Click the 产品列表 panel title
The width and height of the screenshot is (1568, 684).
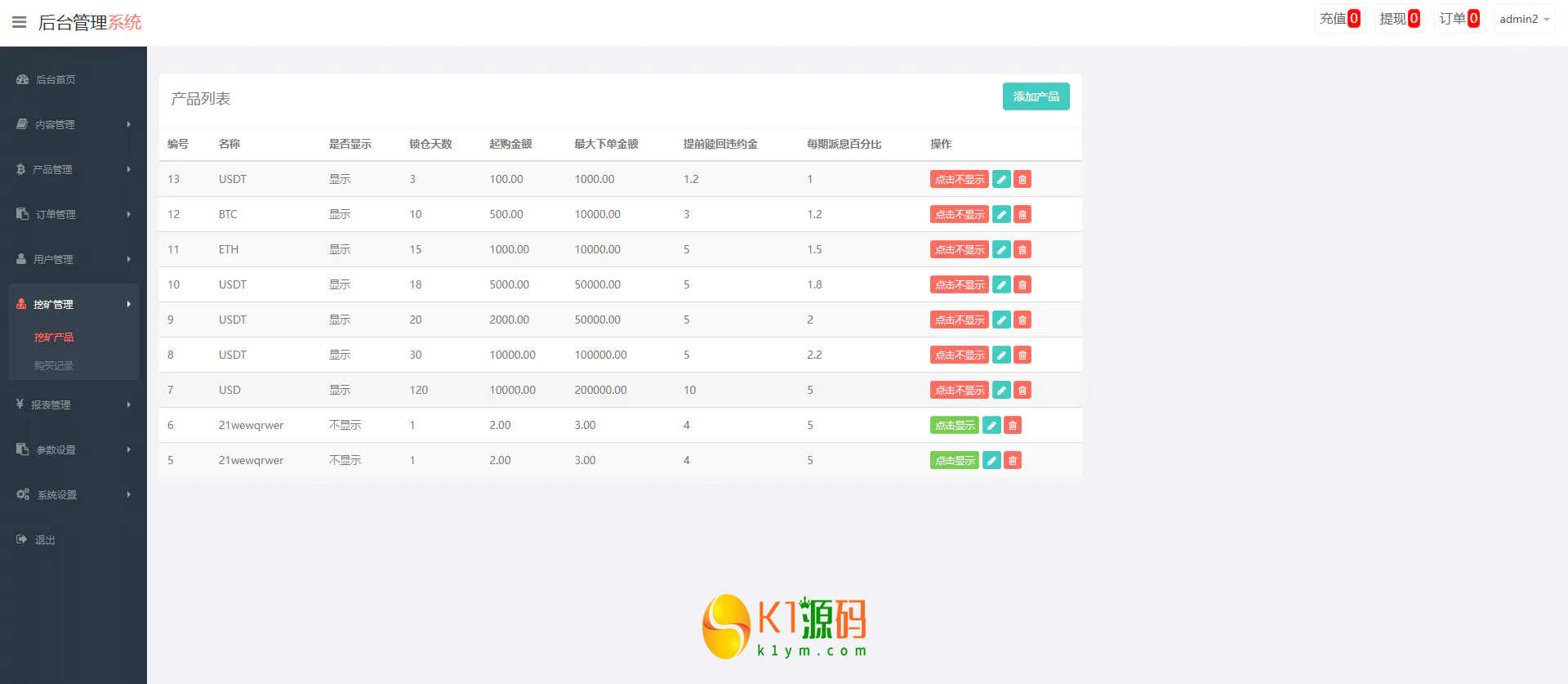click(201, 99)
